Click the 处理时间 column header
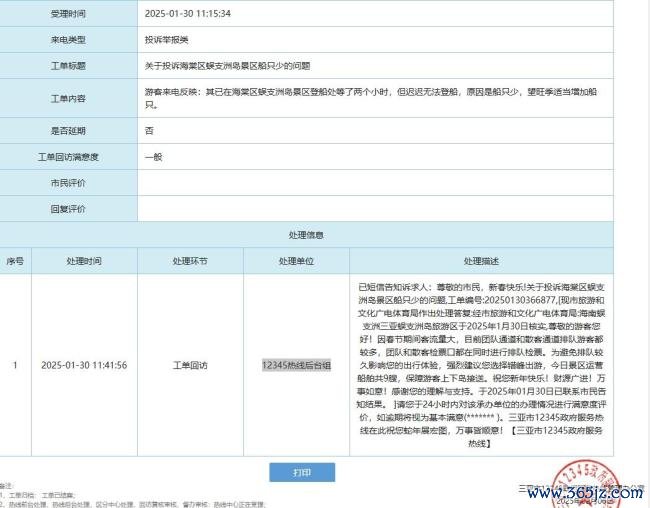Viewport: 650px width, 508px height. click(84, 261)
